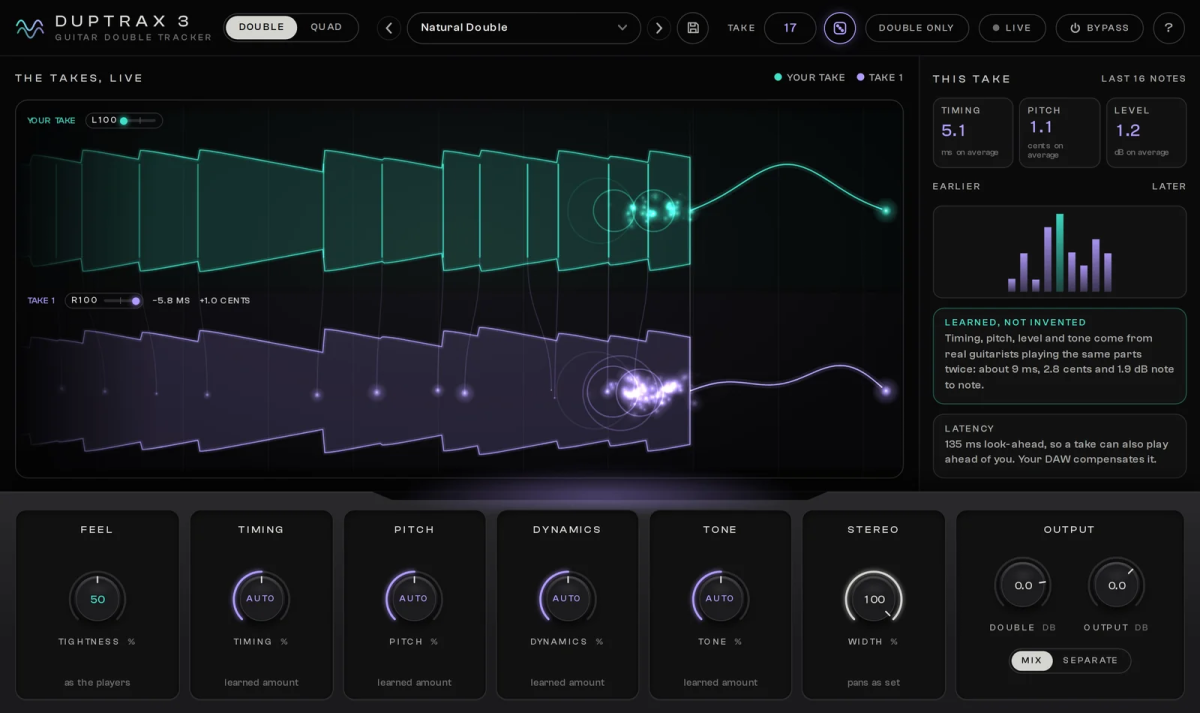The width and height of the screenshot is (1200, 713).
Task: Click the Tightness knob set to 50
Action: click(97, 599)
